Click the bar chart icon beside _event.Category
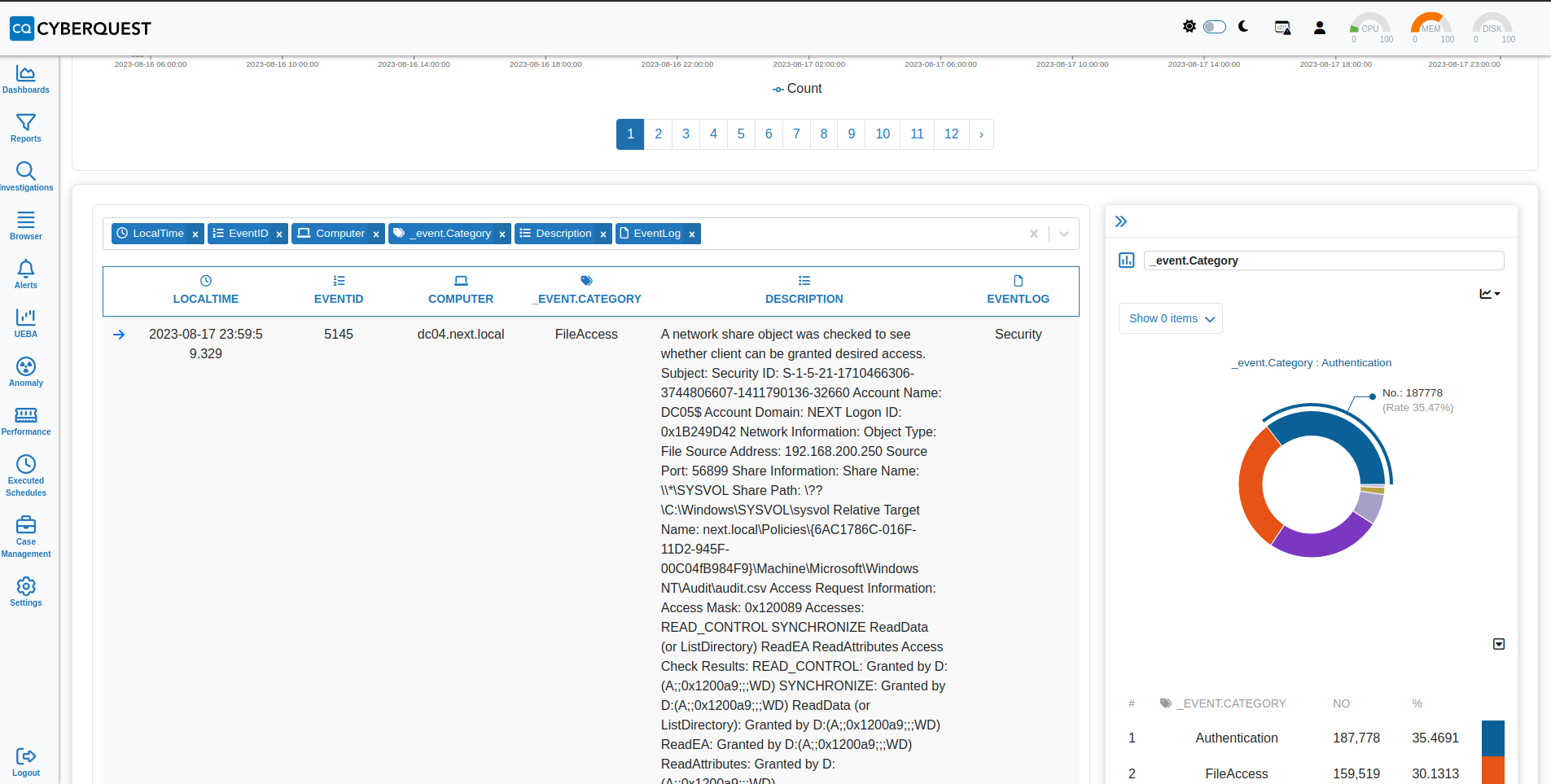1551x784 pixels. pos(1127,261)
